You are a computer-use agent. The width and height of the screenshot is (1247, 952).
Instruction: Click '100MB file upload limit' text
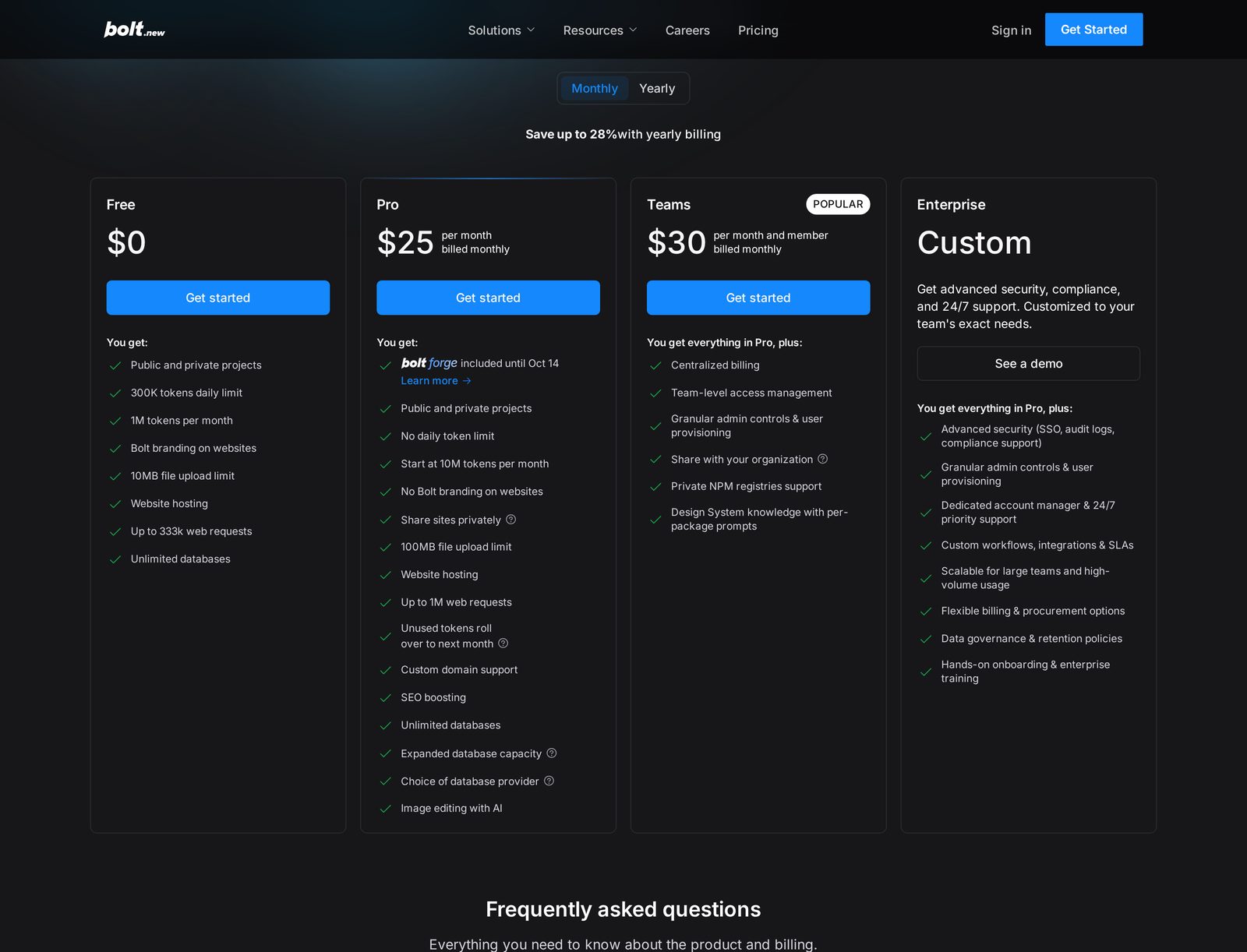(456, 547)
